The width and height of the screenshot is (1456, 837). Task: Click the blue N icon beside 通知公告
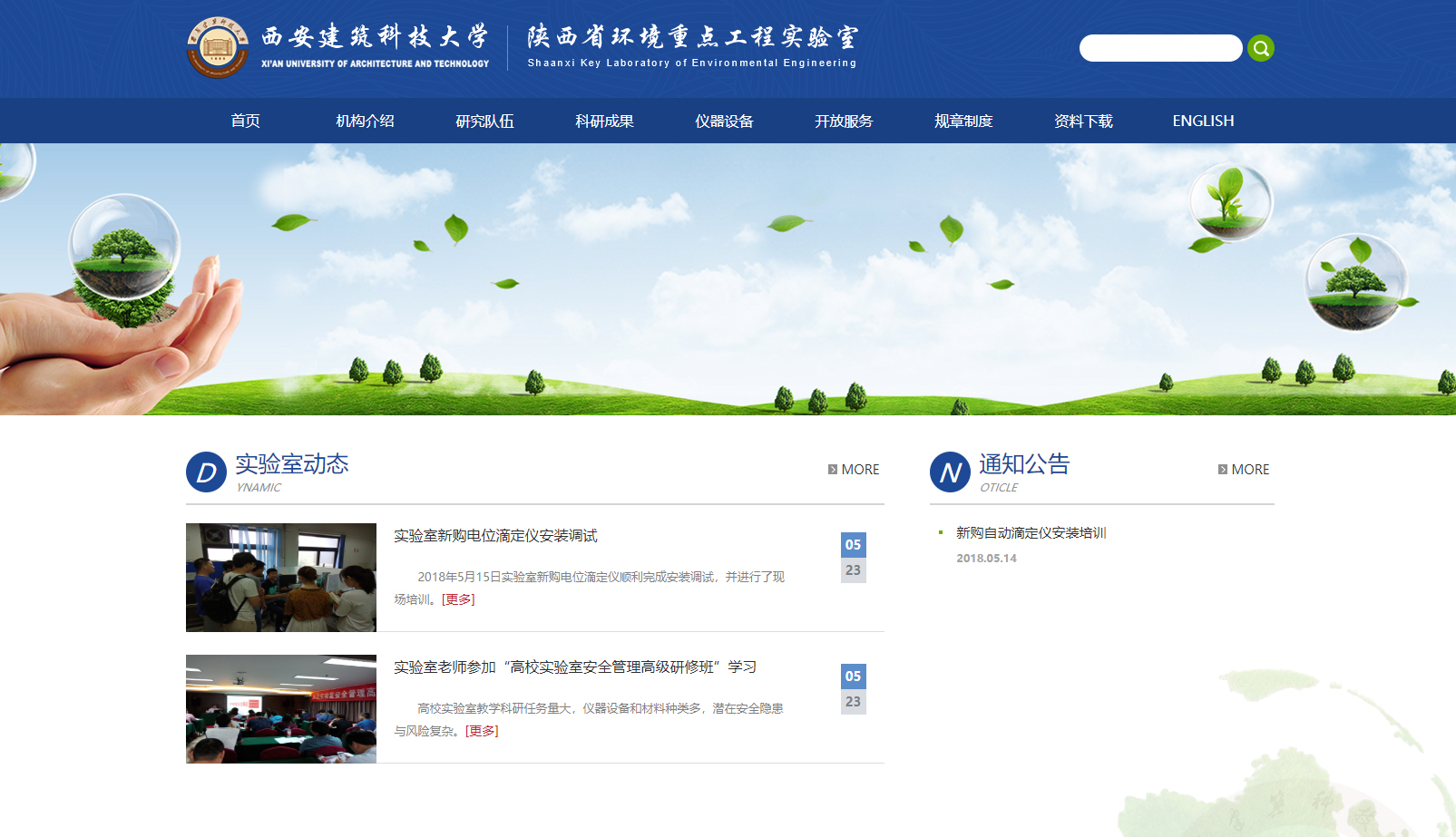click(950, 472)
